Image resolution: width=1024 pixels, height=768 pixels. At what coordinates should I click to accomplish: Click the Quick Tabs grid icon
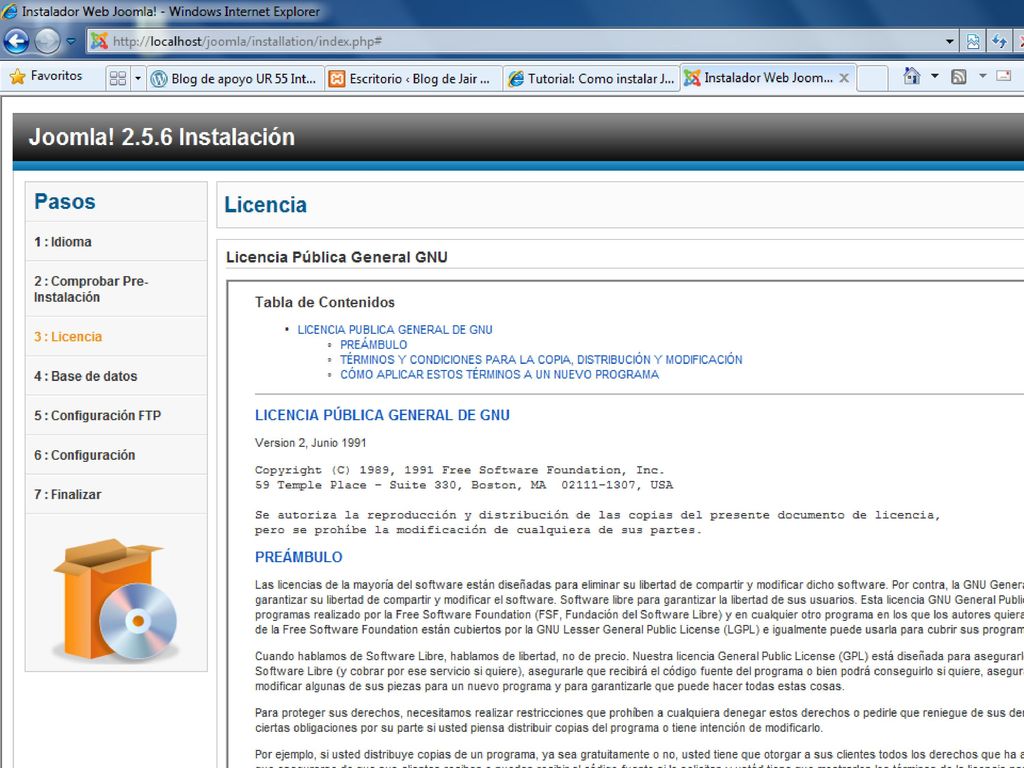[x=118, y=78]
